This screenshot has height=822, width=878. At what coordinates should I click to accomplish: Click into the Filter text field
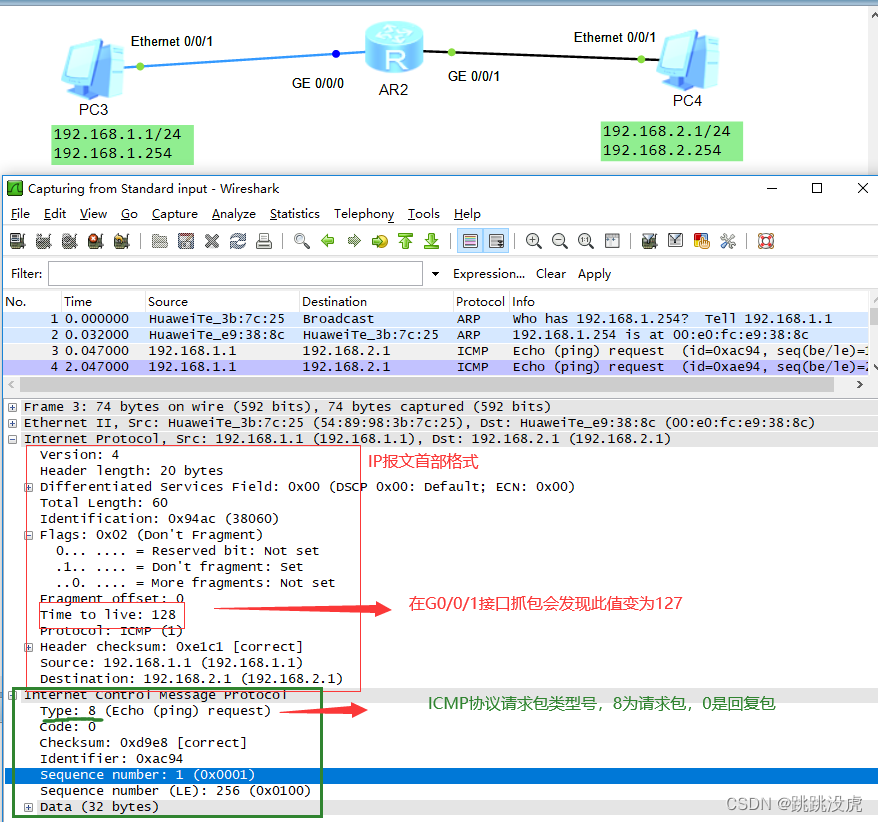tap(235, 274)
